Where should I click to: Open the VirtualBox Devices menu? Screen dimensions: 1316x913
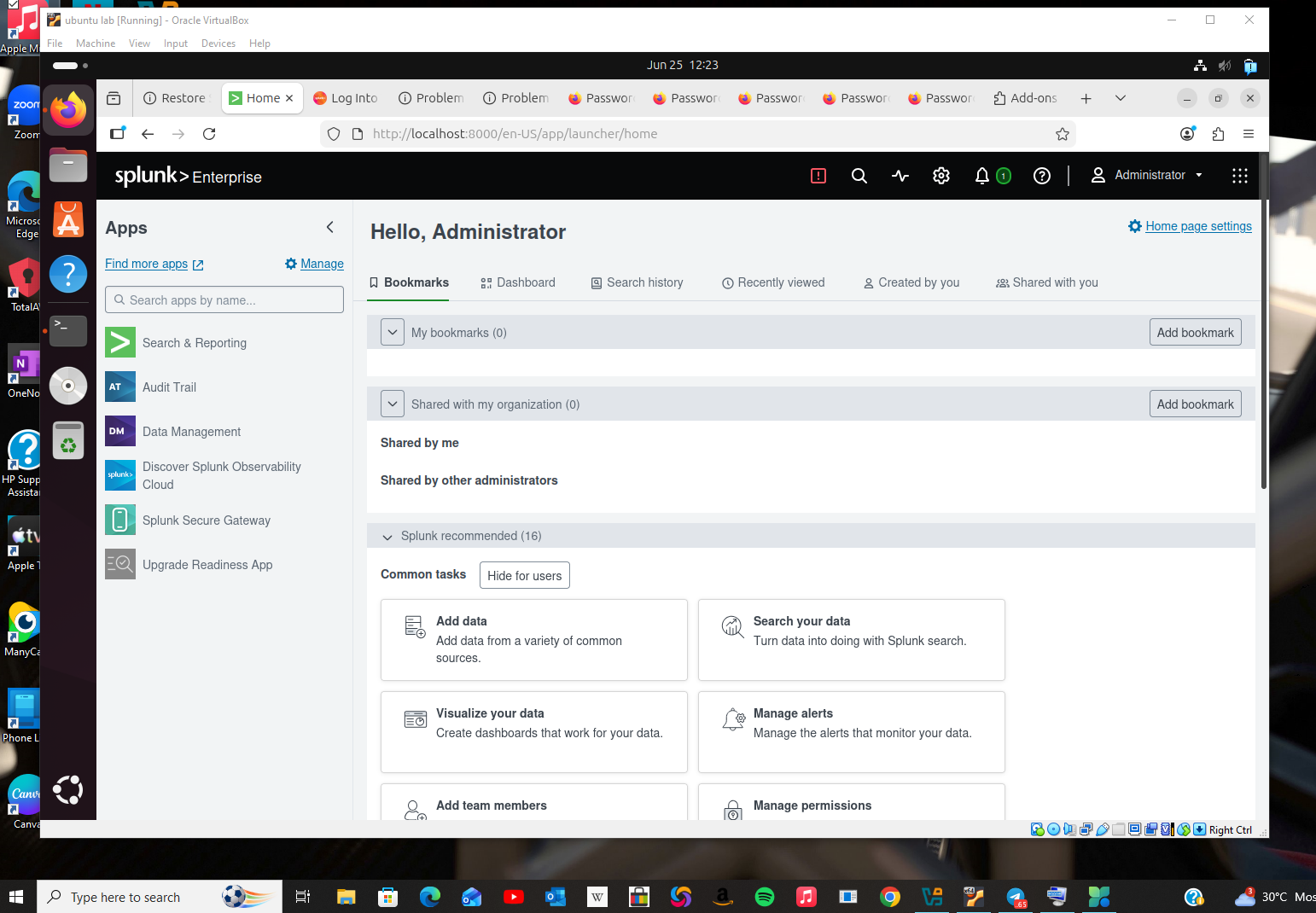point(218,44)
